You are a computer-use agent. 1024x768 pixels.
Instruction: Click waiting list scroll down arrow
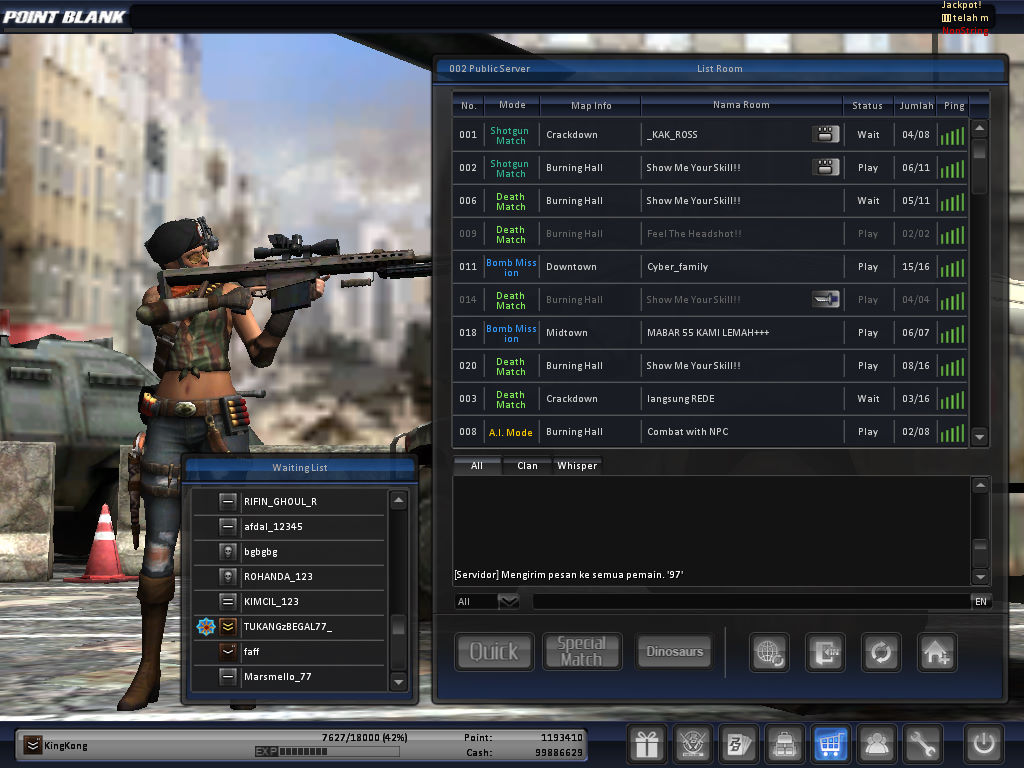(398, 682)
